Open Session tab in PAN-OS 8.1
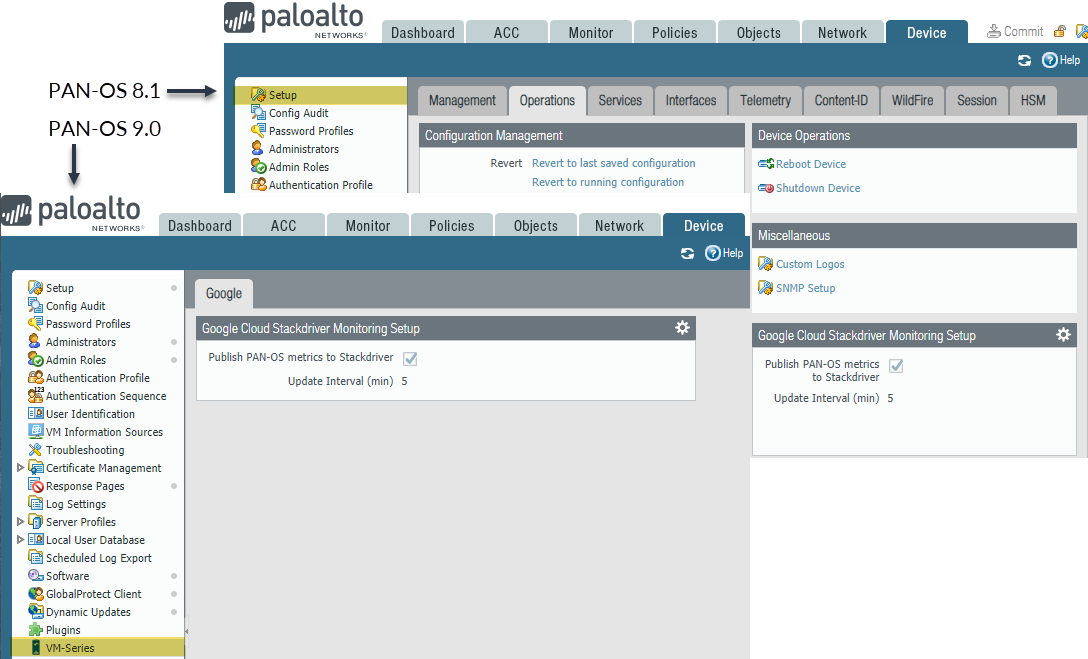The image size is (1088, 659). click(x=977, y=101)
